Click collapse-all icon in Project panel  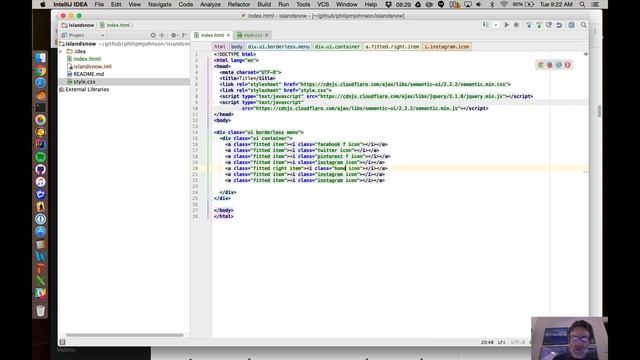coord(162,35)
